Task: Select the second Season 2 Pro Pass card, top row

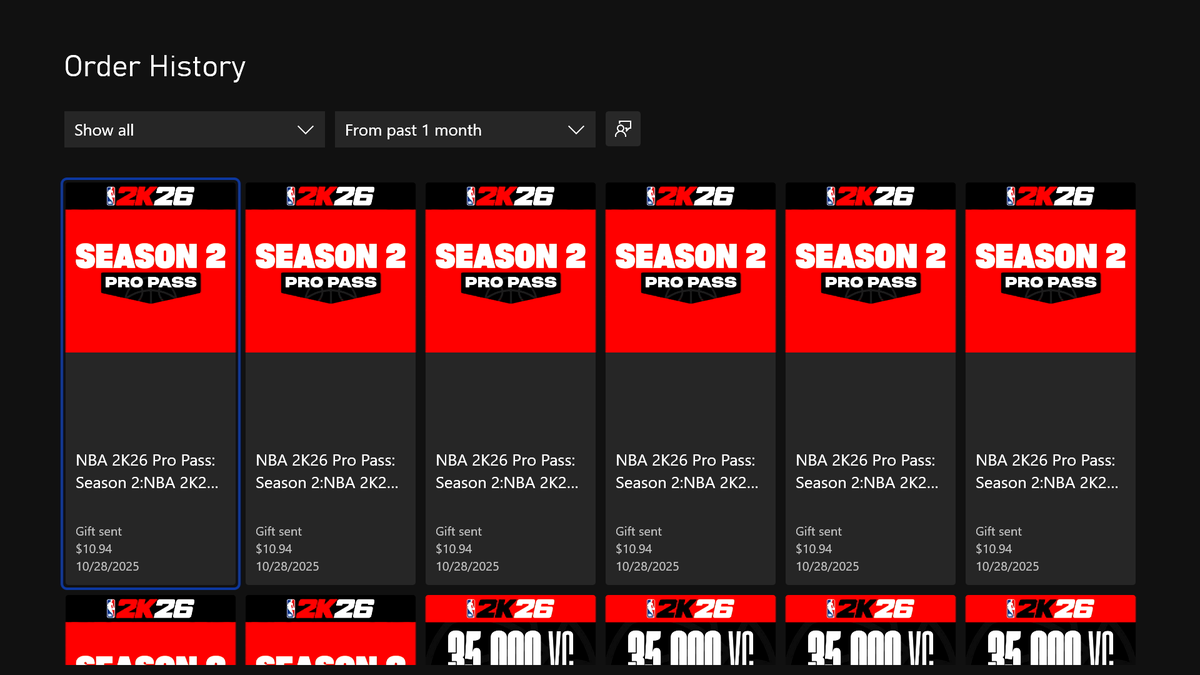Action: pyautogui.click(x=331, y=384)
